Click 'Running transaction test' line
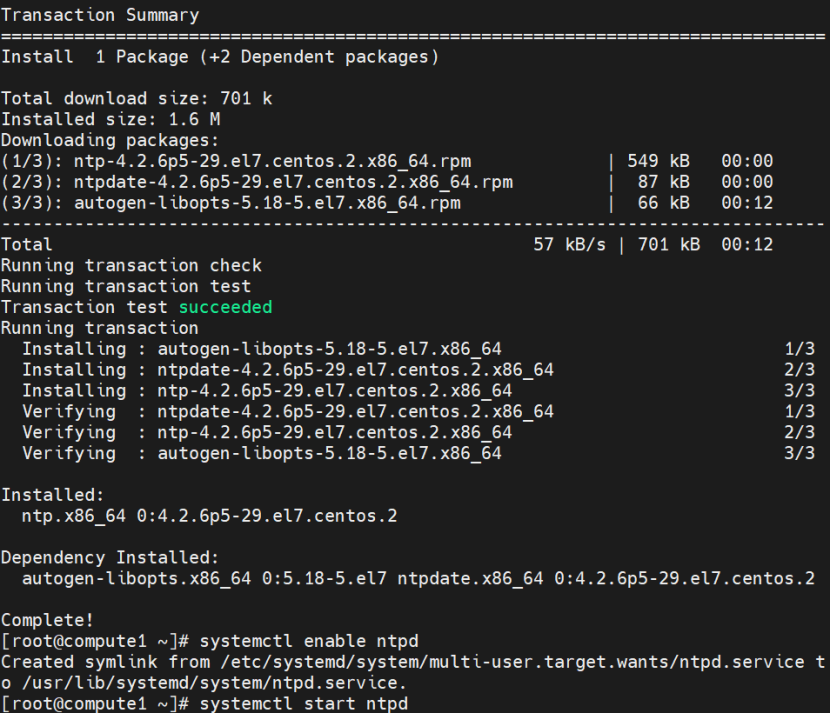 click(126, 286)
